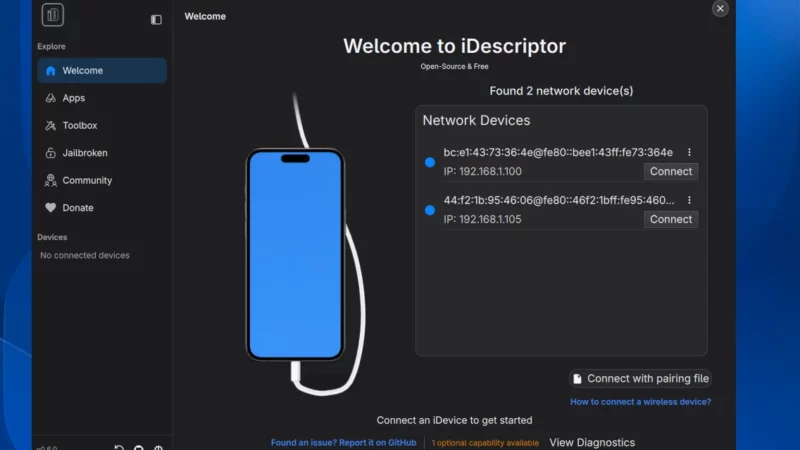
Task: Open the Community section label
Action: (87, 180)
